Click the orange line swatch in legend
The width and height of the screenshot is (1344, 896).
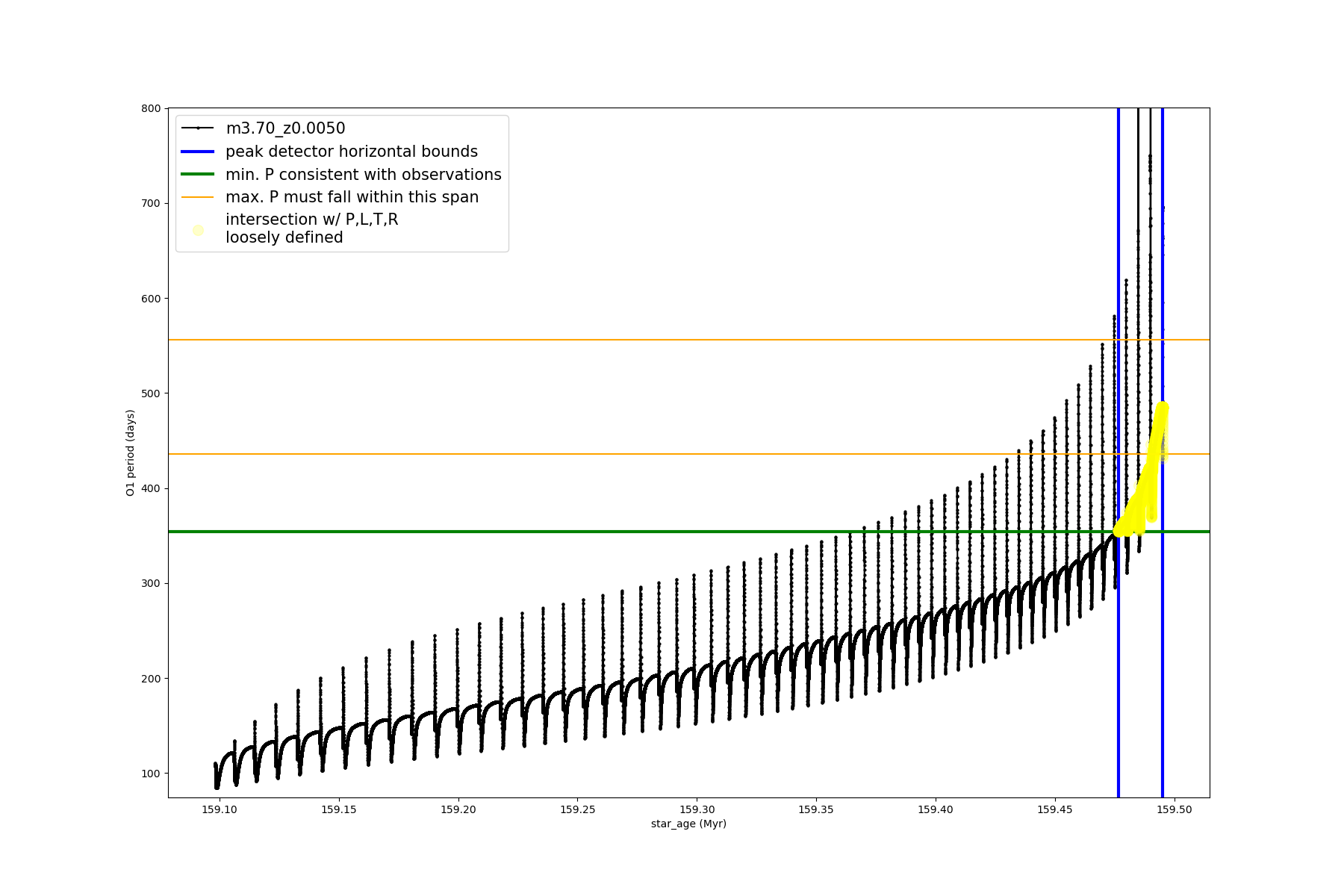coord(198,197)
